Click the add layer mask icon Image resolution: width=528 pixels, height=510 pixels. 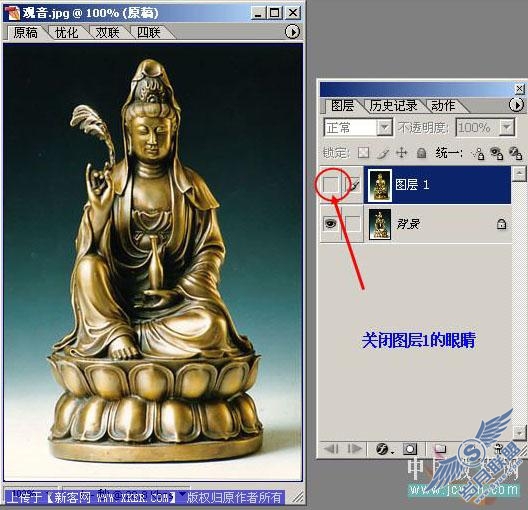tap(410, 449)
